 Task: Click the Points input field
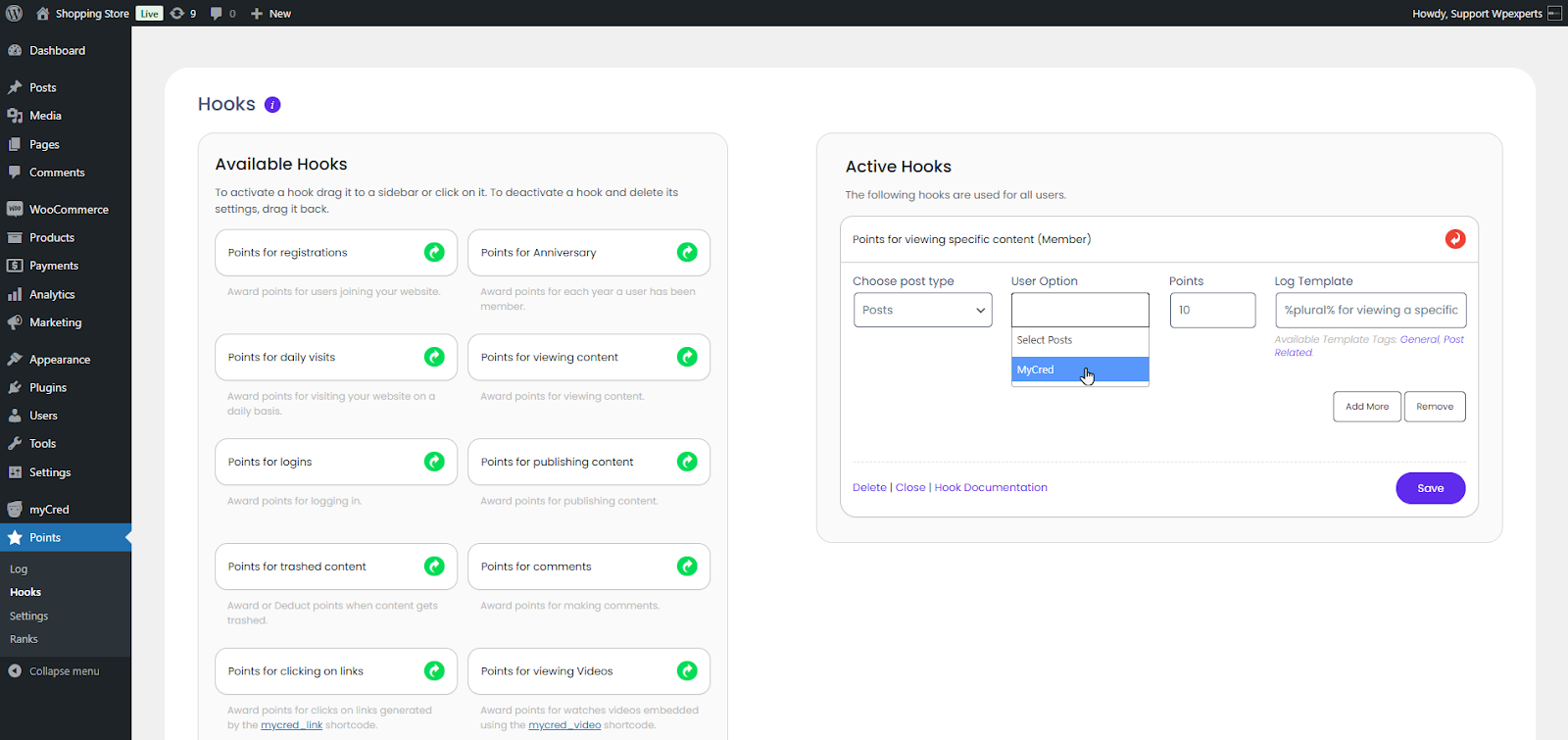(1212, 311)
